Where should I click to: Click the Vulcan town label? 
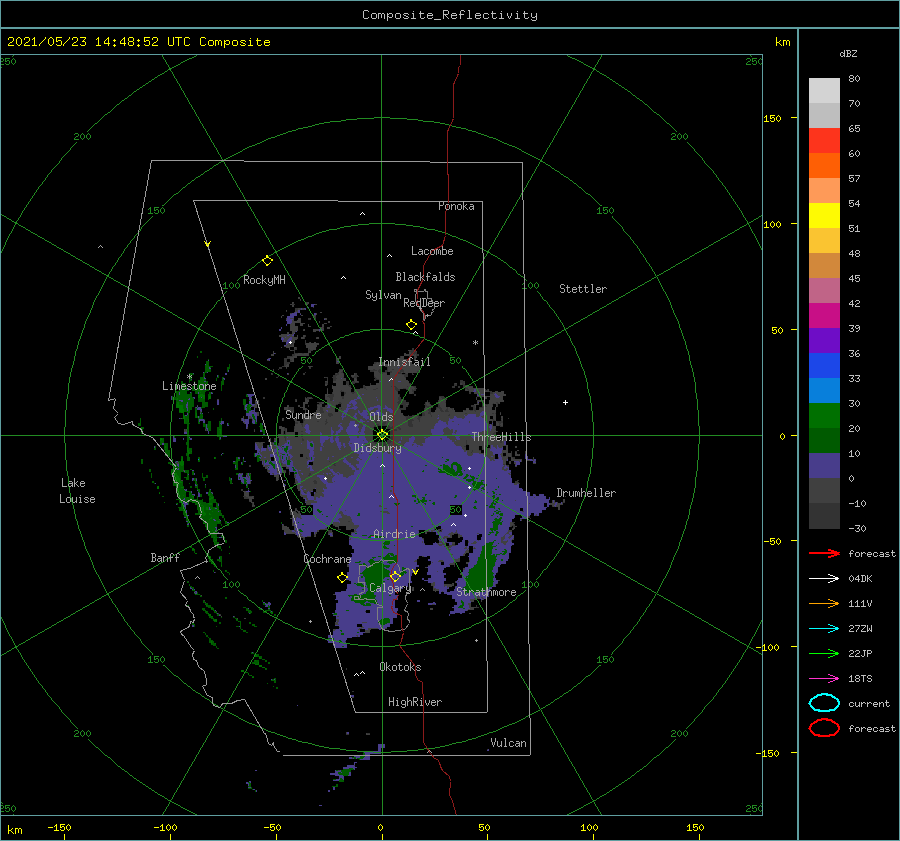tap(508, 743)
